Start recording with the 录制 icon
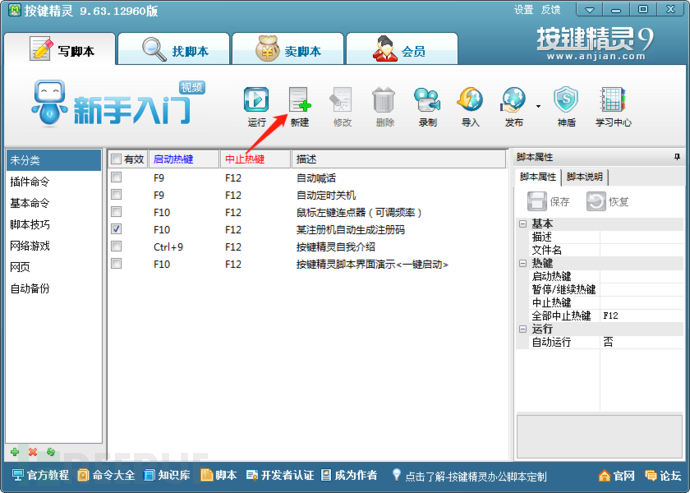 coord(427,99)
